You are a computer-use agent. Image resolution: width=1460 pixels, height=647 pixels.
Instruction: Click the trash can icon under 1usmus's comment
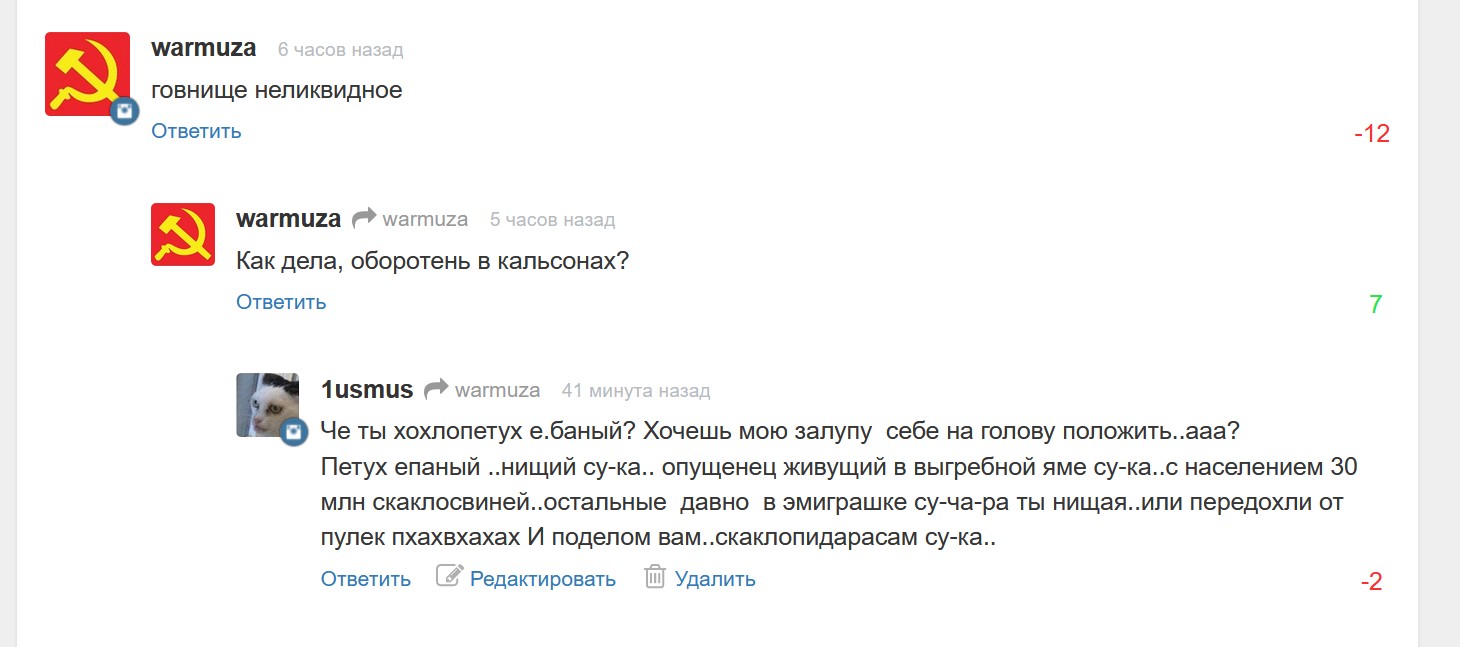coord(655,576)
